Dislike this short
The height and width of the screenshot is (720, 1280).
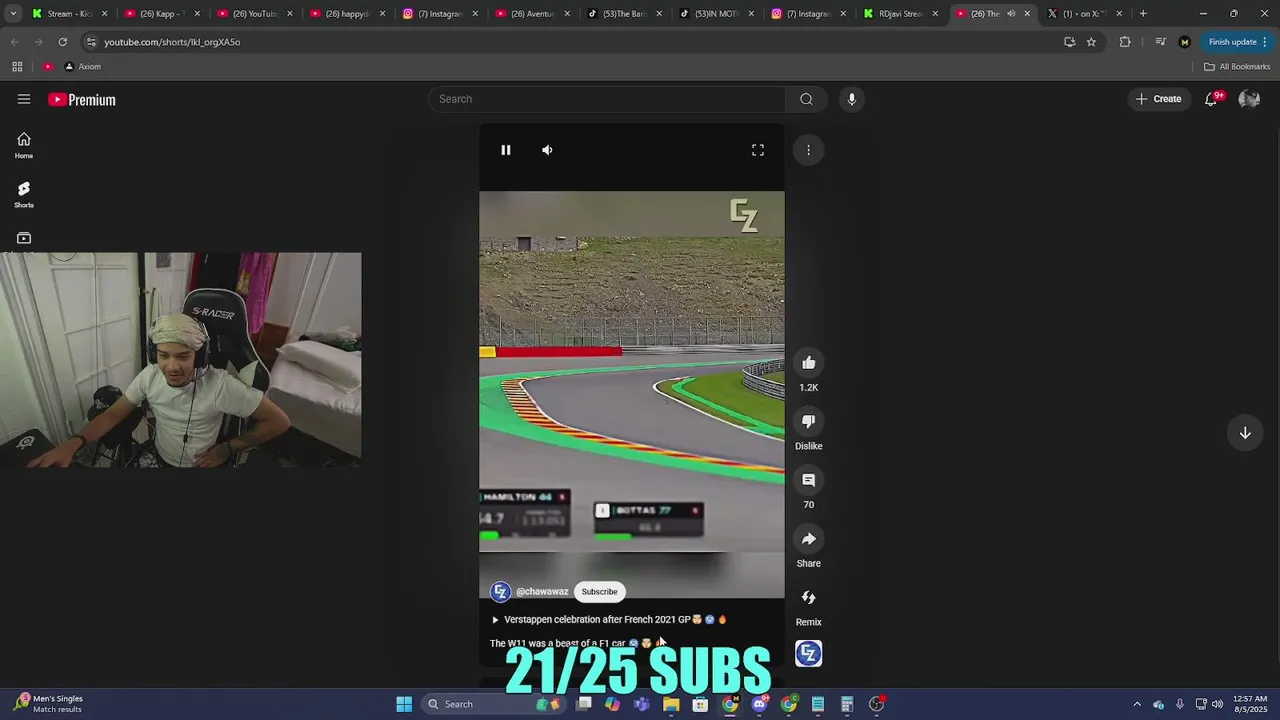808,421
